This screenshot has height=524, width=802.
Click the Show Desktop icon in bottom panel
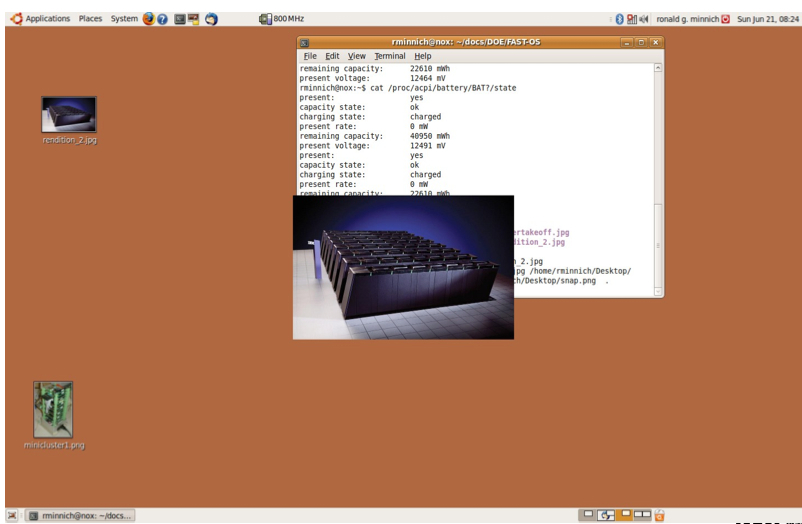12,515
